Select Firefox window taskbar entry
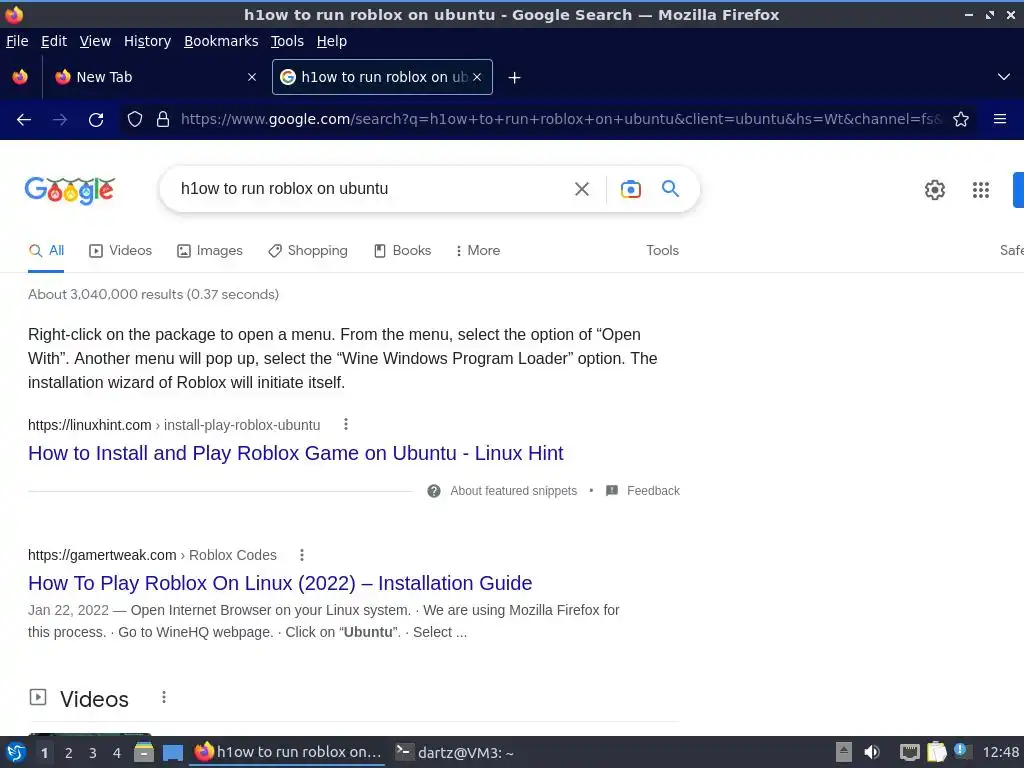This screenshot has width=1024, height=768. pyautogui.click(x=287, y=752)
